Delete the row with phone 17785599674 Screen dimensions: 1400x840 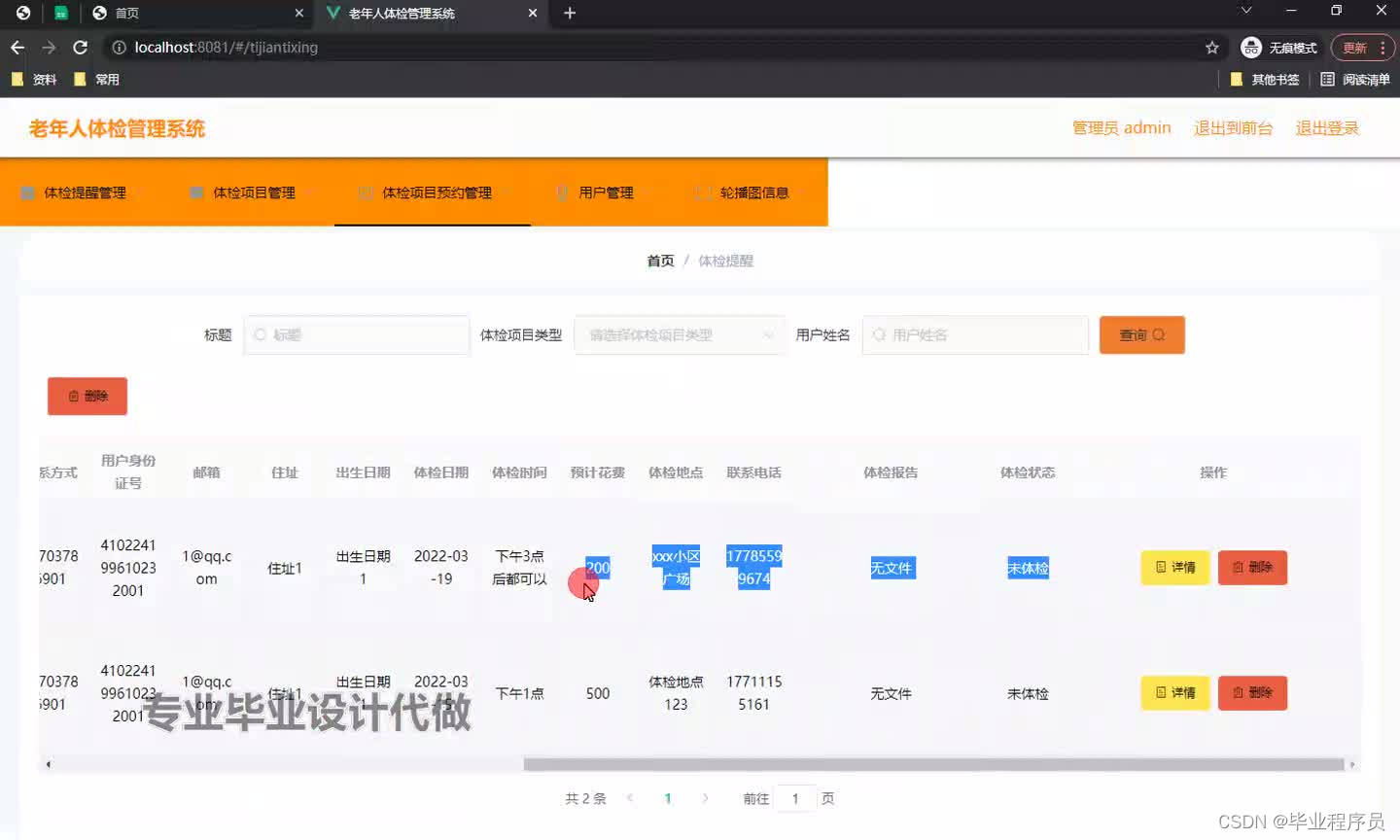pos(1252,567)
